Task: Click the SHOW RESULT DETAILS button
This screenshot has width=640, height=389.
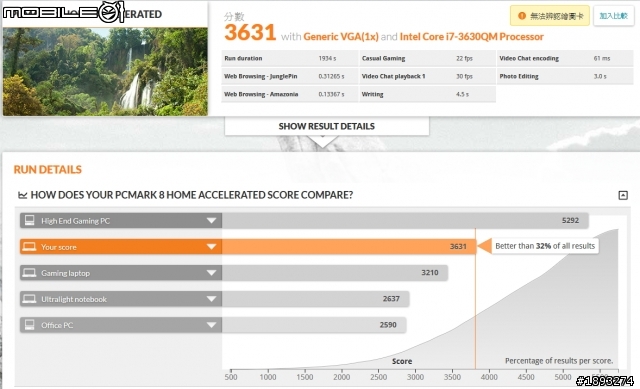Action: 327,126
